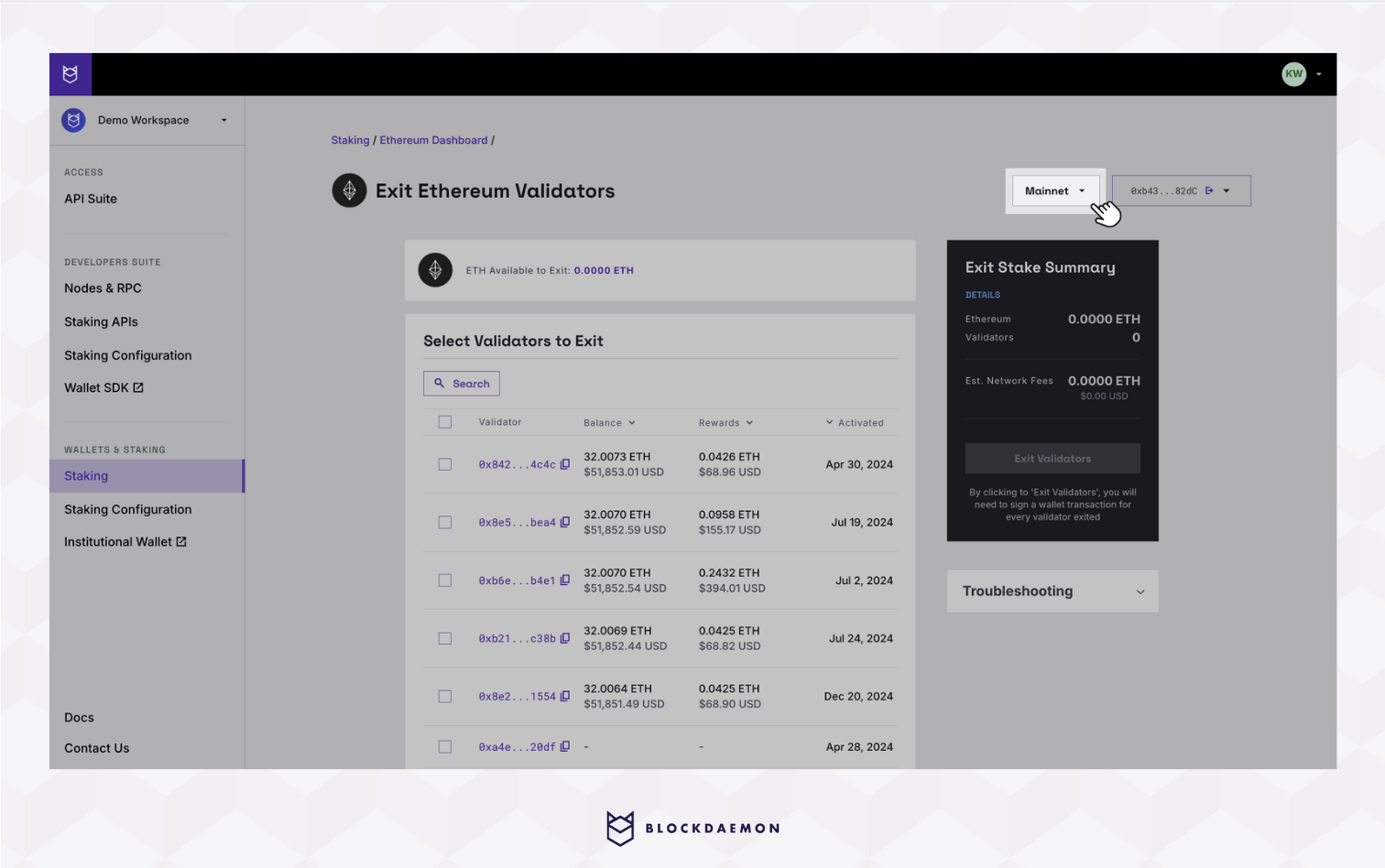Go to Nodes & RPC
Screen dimensions: 1385x868
pyautogui.click(x=103, y=288)
